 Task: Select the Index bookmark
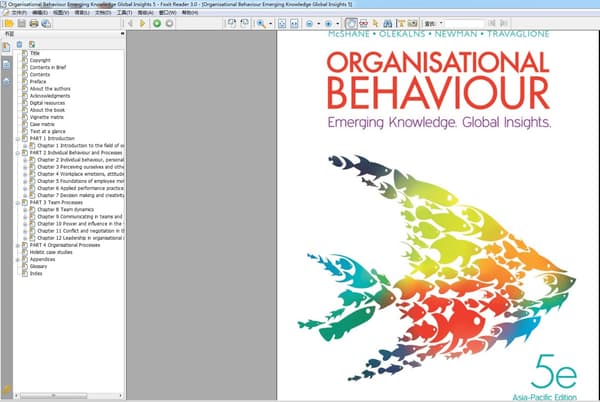(36, 273)
